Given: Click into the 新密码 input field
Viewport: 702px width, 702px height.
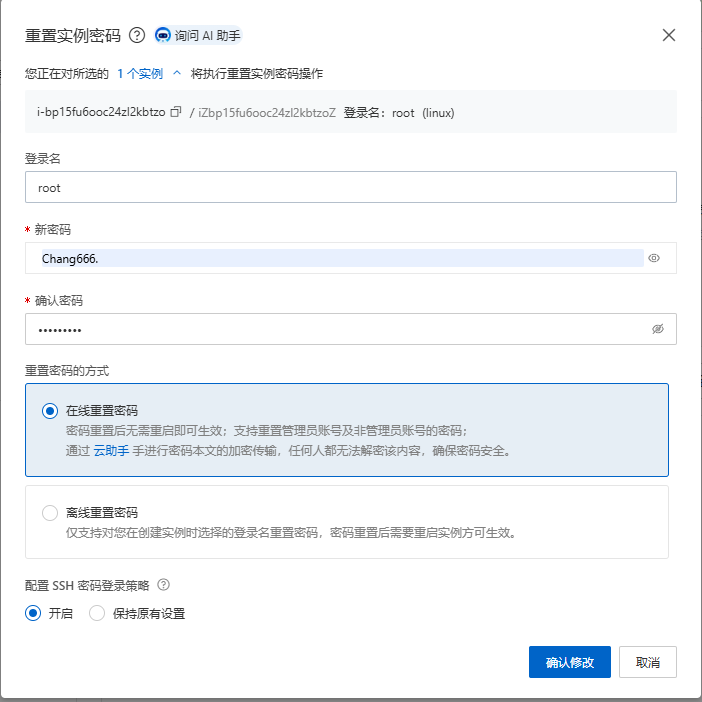Looking at the screenshot, I should click(340, 258).
